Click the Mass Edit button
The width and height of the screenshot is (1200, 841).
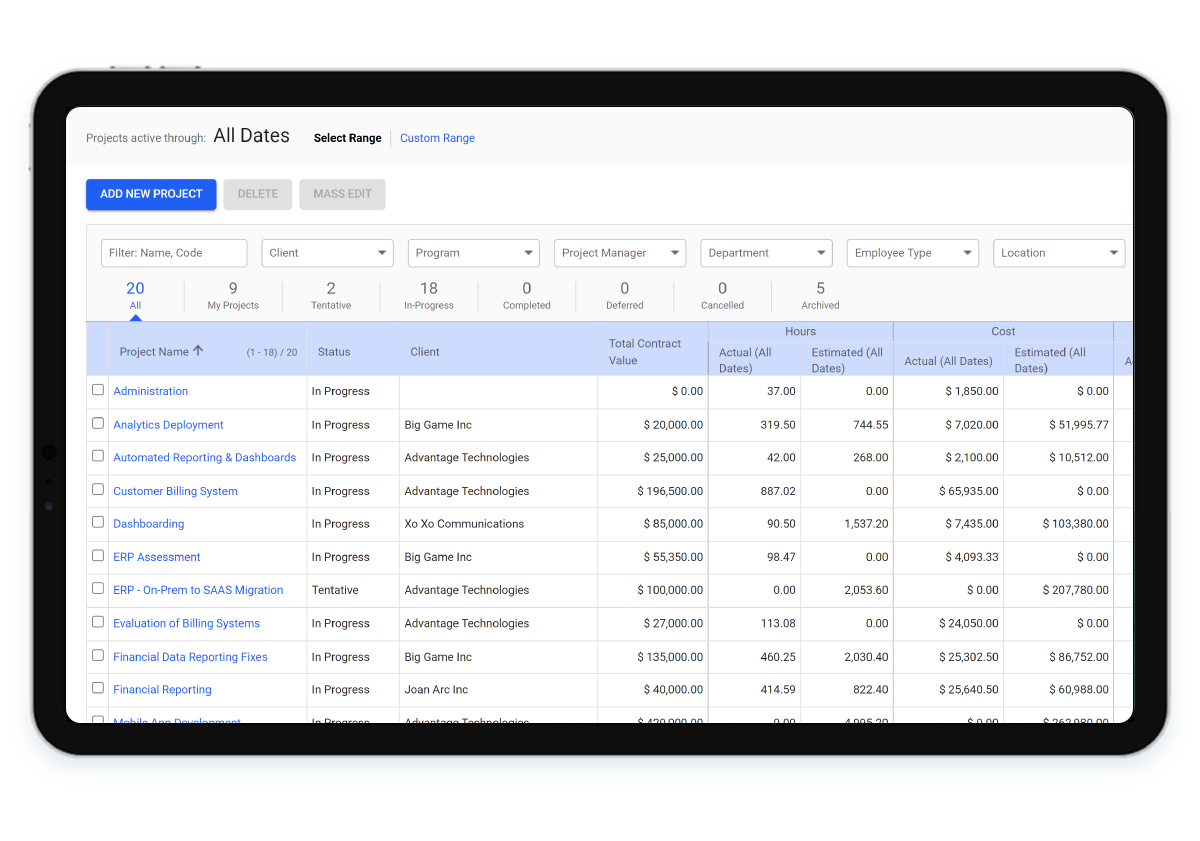(342, 194)
